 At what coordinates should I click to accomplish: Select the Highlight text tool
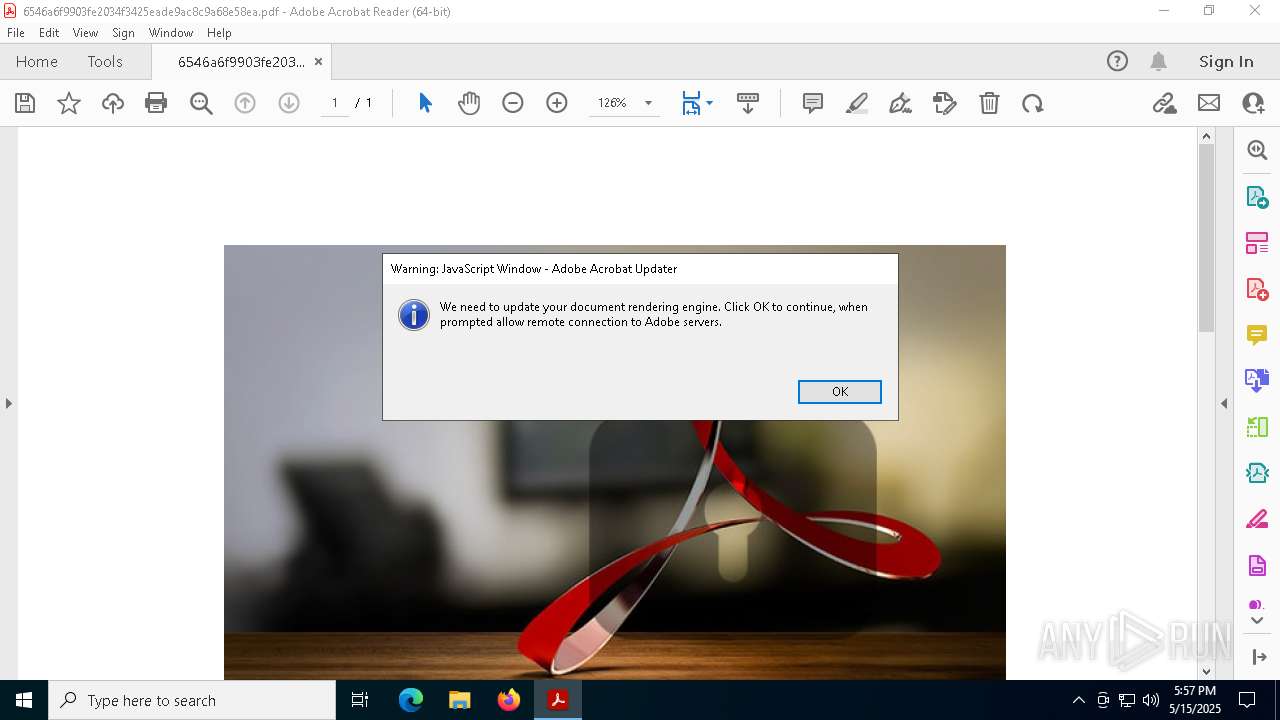pyautogui.click(x=857, y=103)
